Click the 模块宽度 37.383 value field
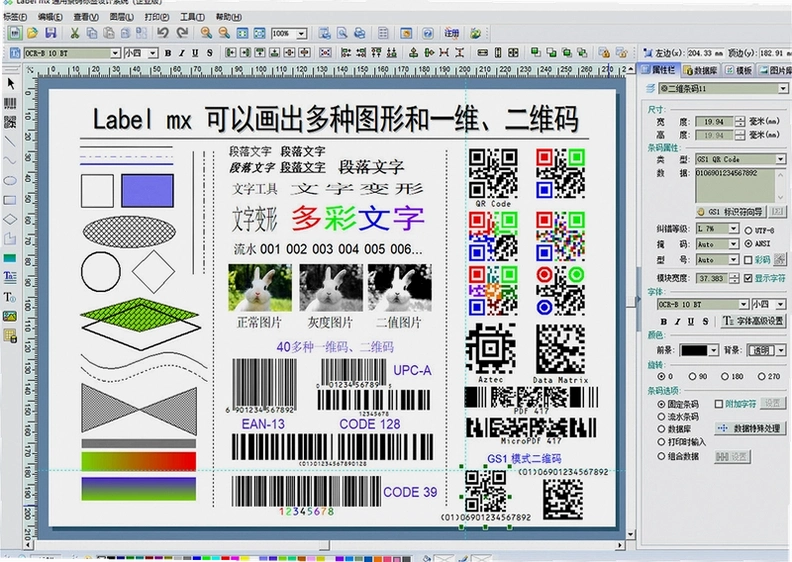 [712, 278]
